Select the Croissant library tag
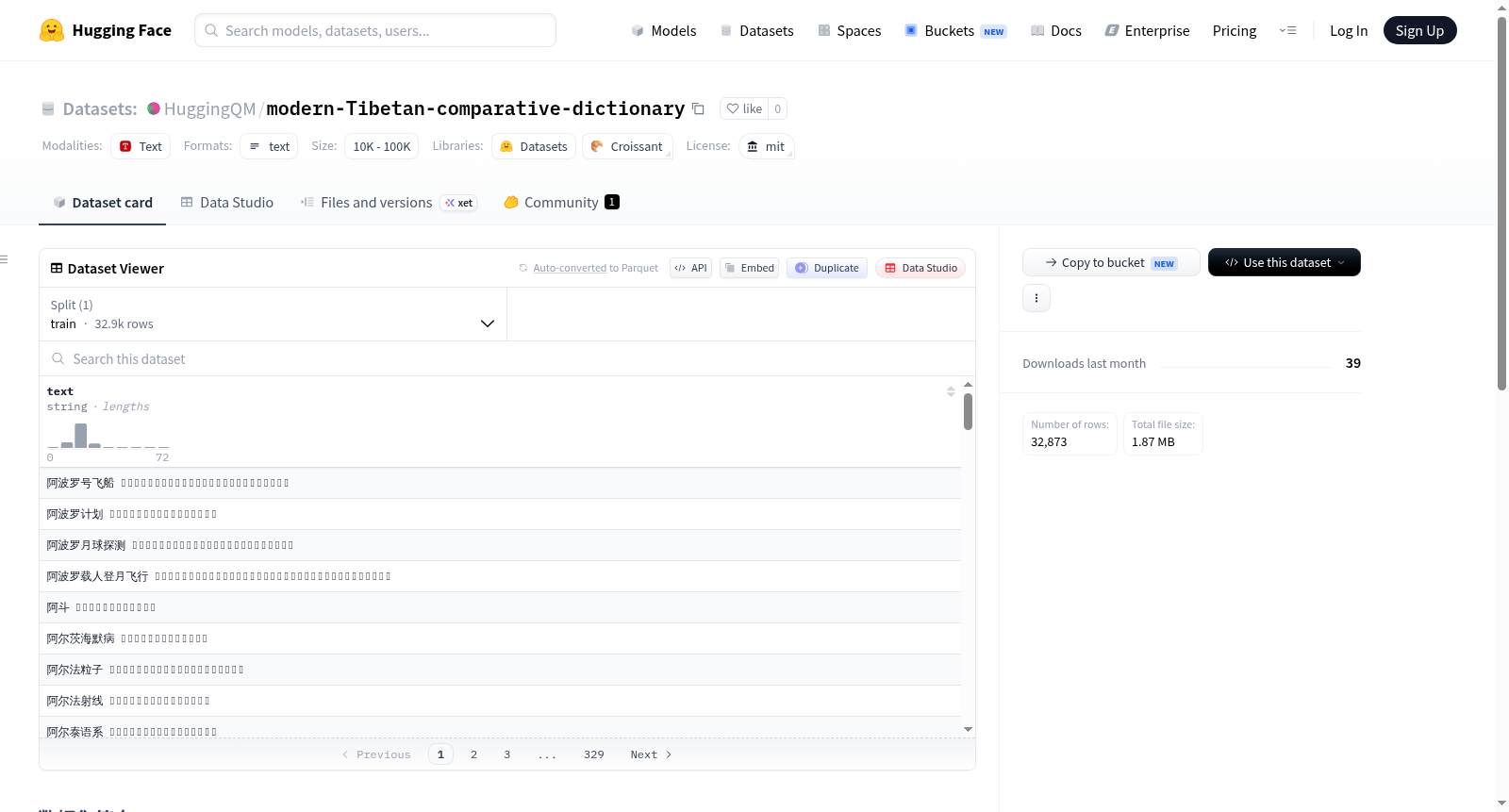 click(x=627, y=146)
